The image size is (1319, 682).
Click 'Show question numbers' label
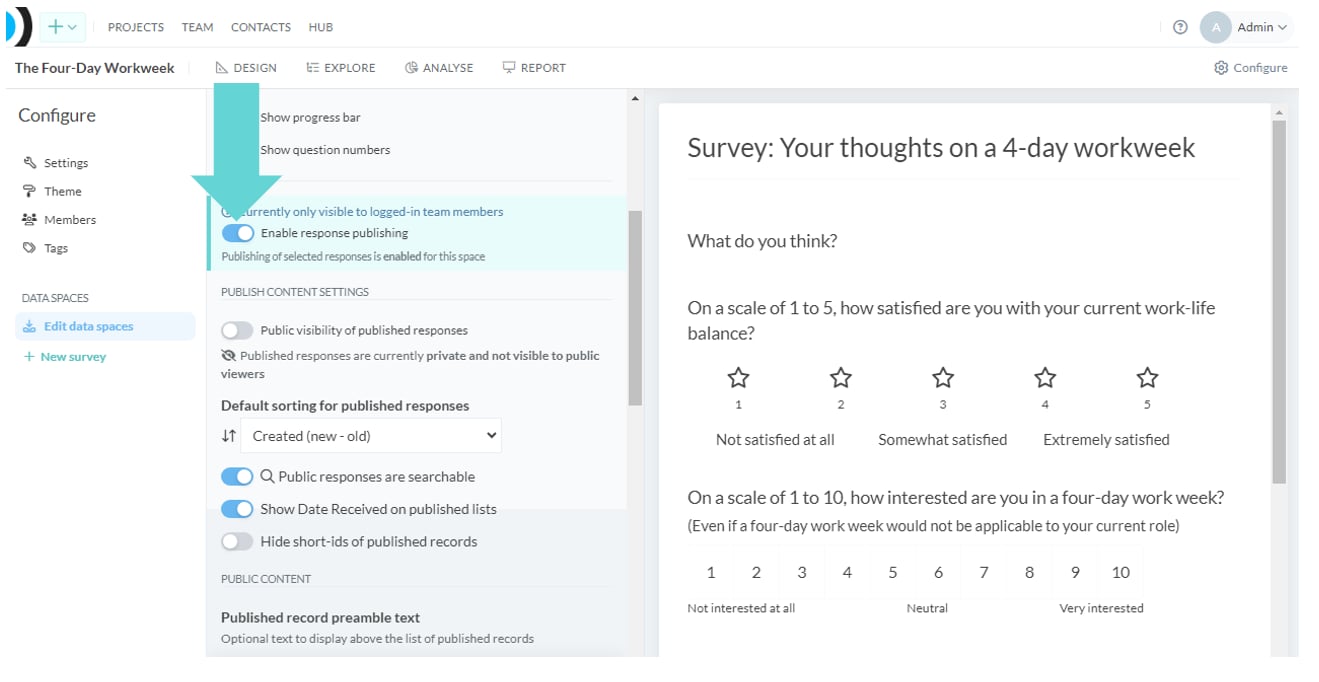[325, 150]
